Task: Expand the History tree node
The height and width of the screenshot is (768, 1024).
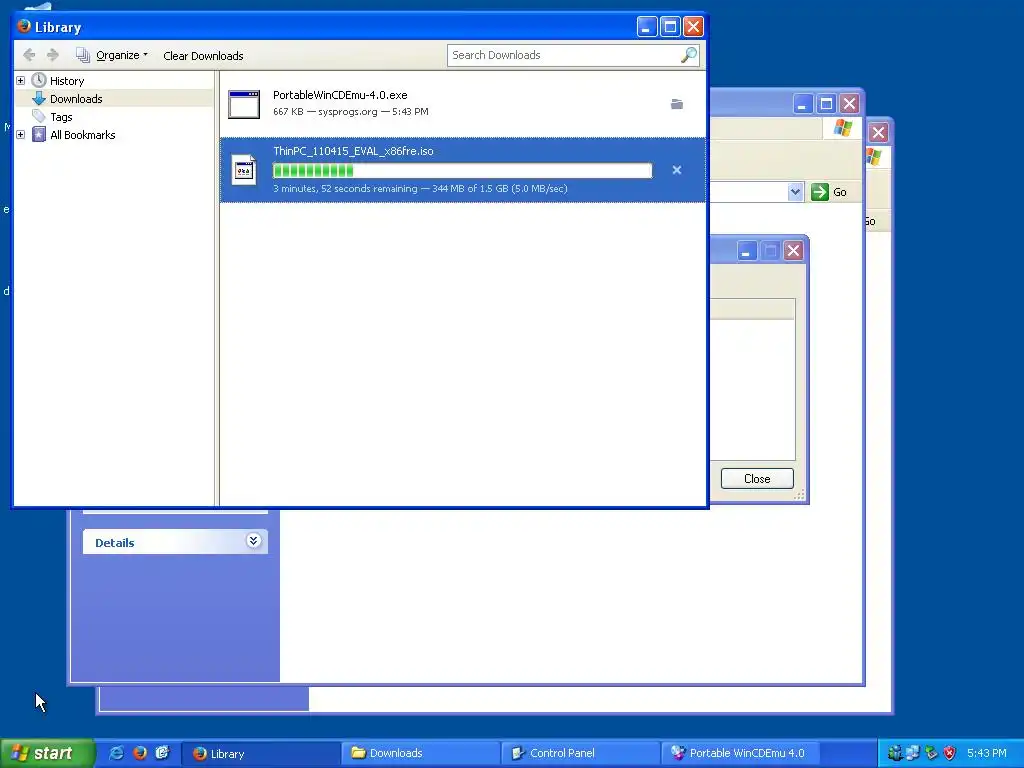Action: pos(20,80)
